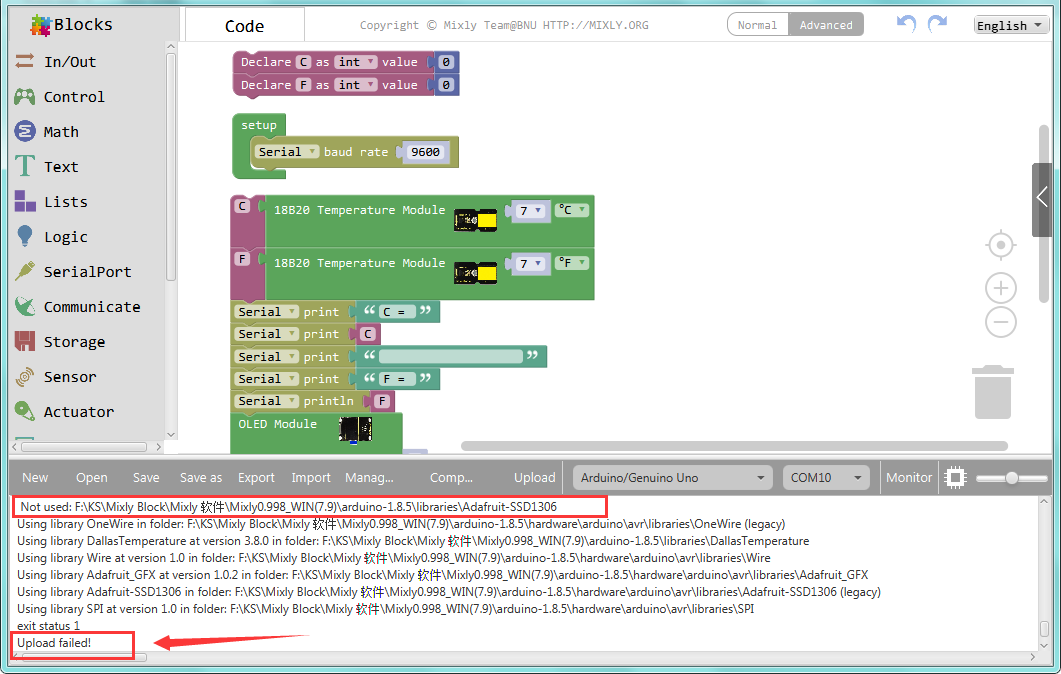Screen dimensions: 1061x674
Task: Click the chip board icon near Monitor
Action: pos(955,478)
